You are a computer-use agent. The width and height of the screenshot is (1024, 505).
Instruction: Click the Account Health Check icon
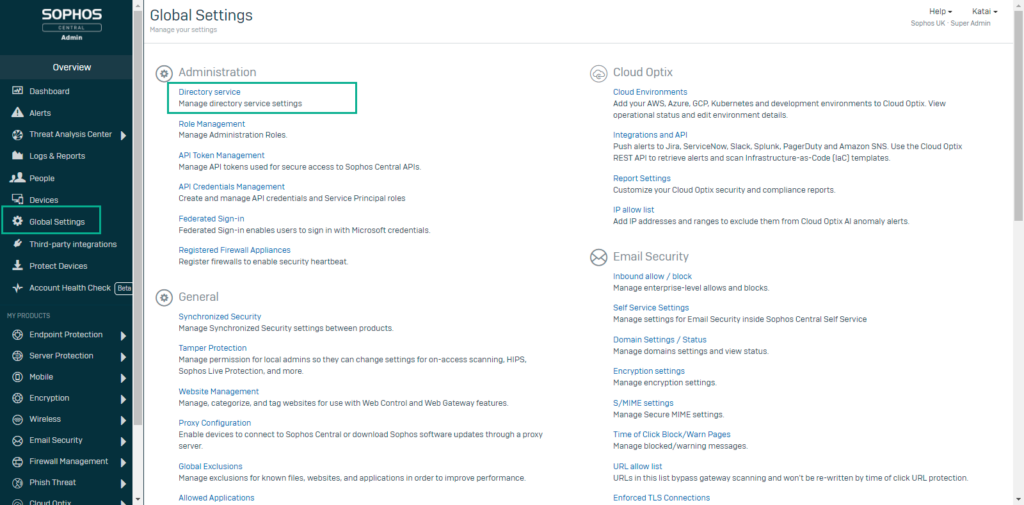click(18, 288)
